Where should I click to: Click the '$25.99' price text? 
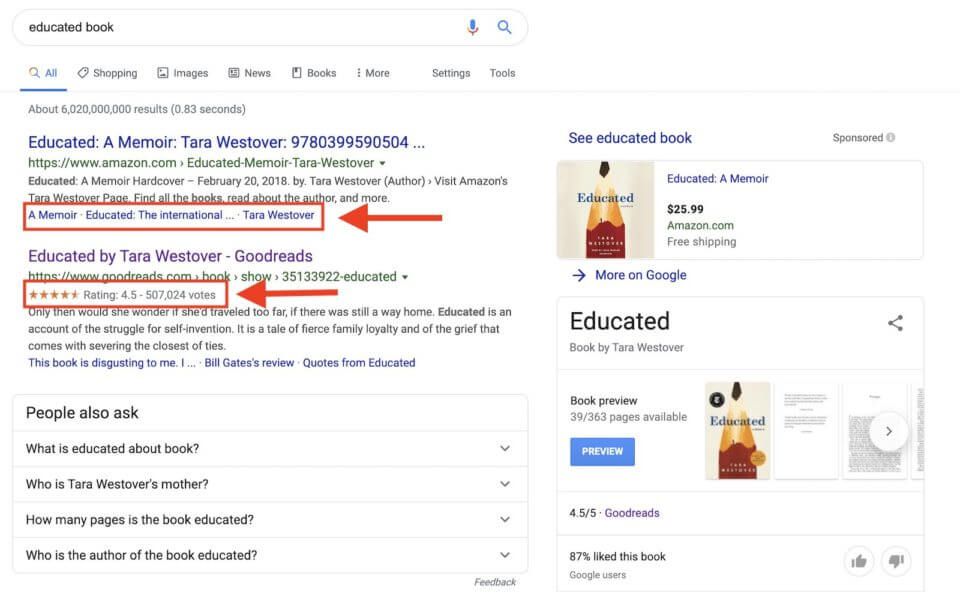click(685, 209)
